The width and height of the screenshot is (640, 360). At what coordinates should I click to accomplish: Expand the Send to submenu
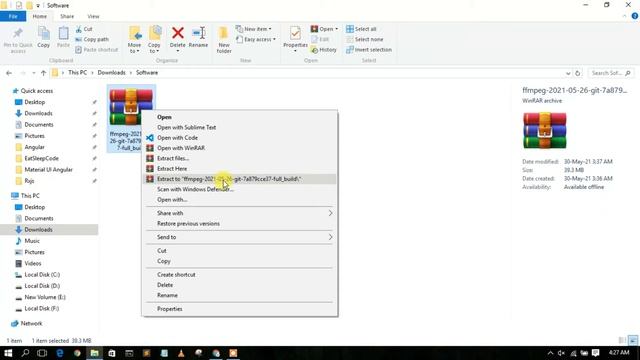pos(240,237)
